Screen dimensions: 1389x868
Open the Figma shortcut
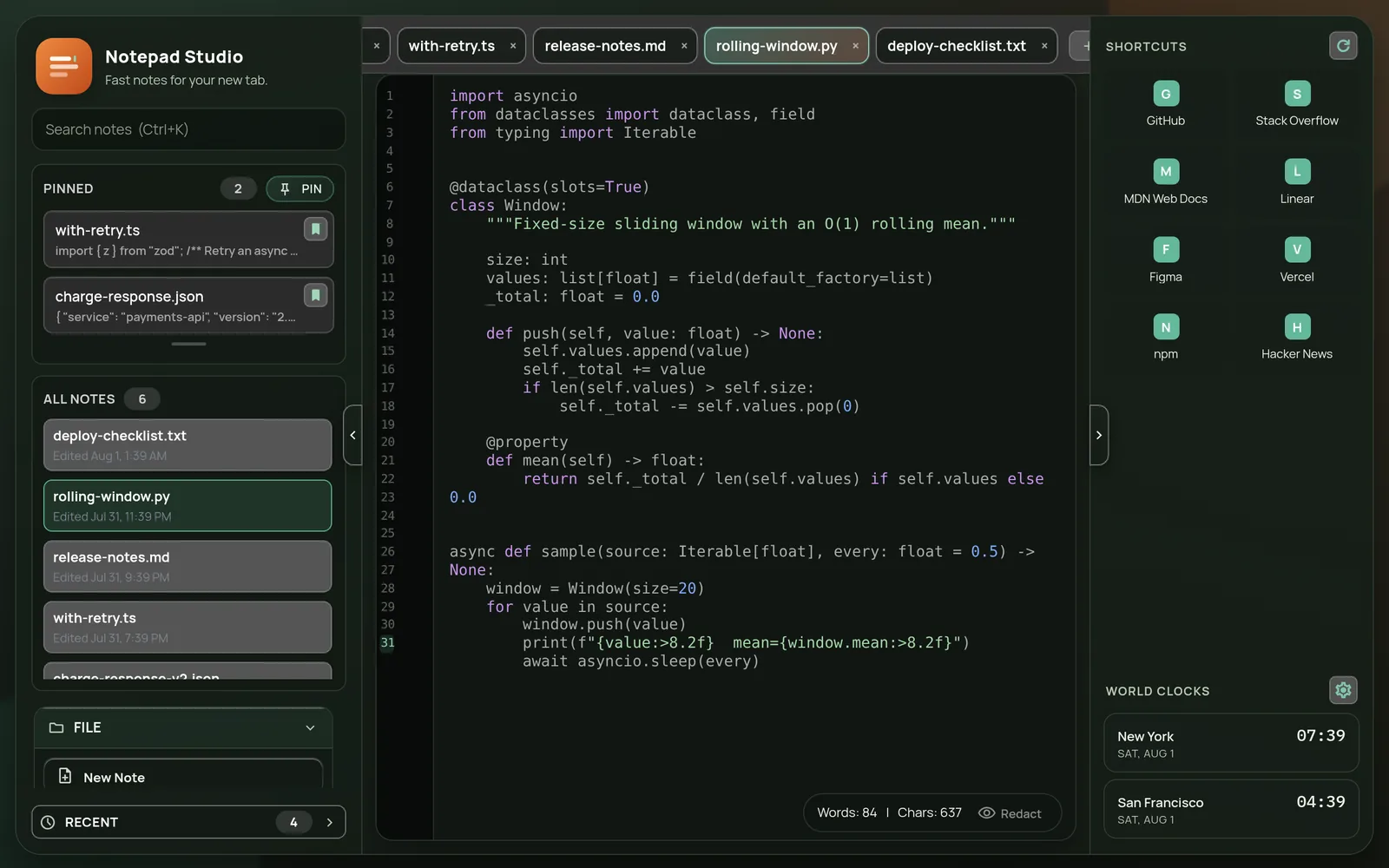[1165, 260]
